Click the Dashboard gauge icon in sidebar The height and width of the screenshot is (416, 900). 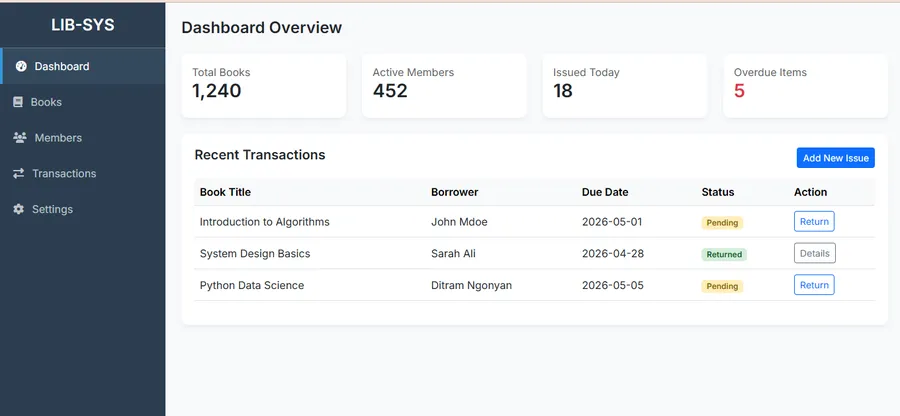click(21, 66)
